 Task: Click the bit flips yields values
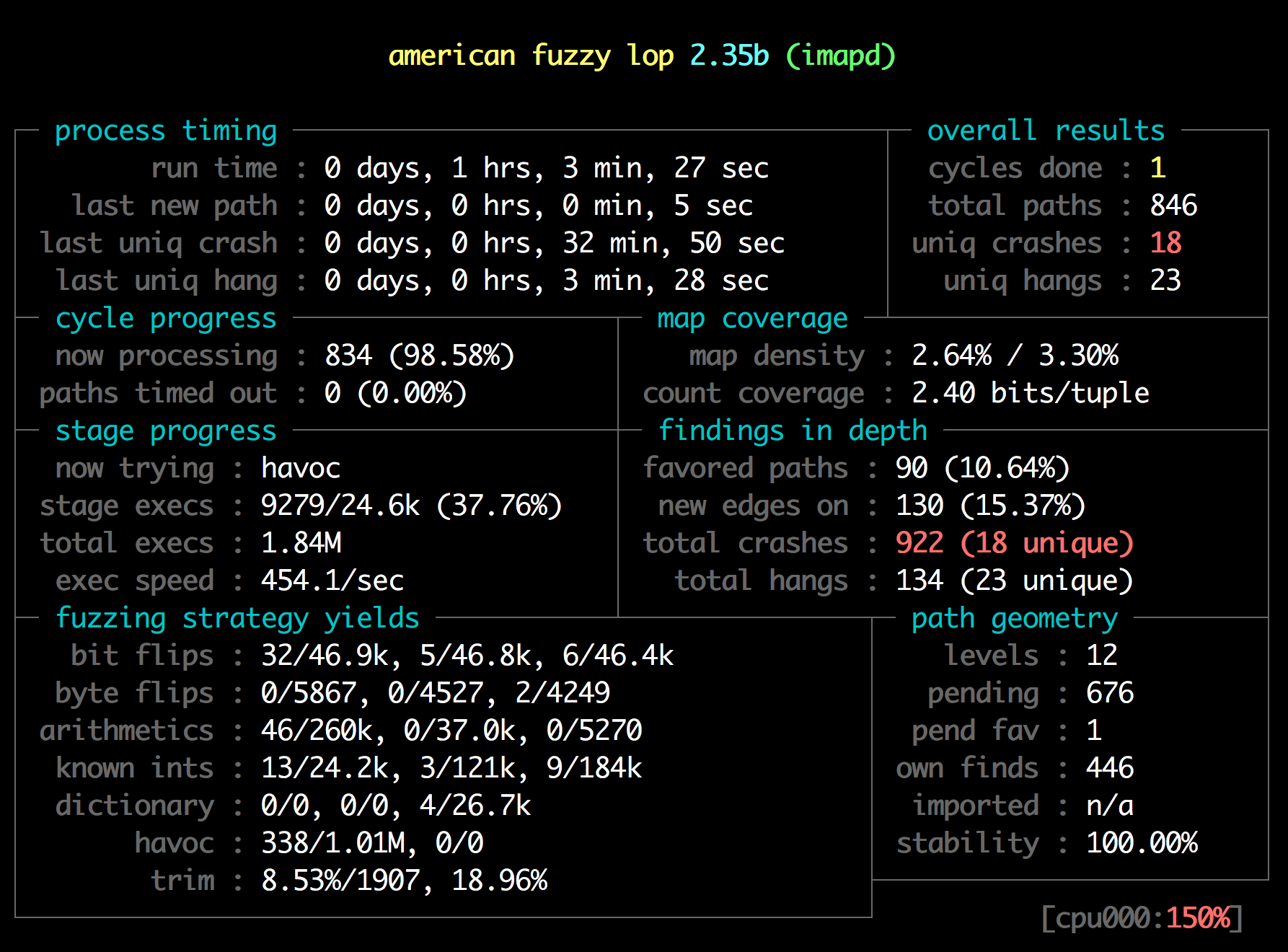[x=467, y=656]
